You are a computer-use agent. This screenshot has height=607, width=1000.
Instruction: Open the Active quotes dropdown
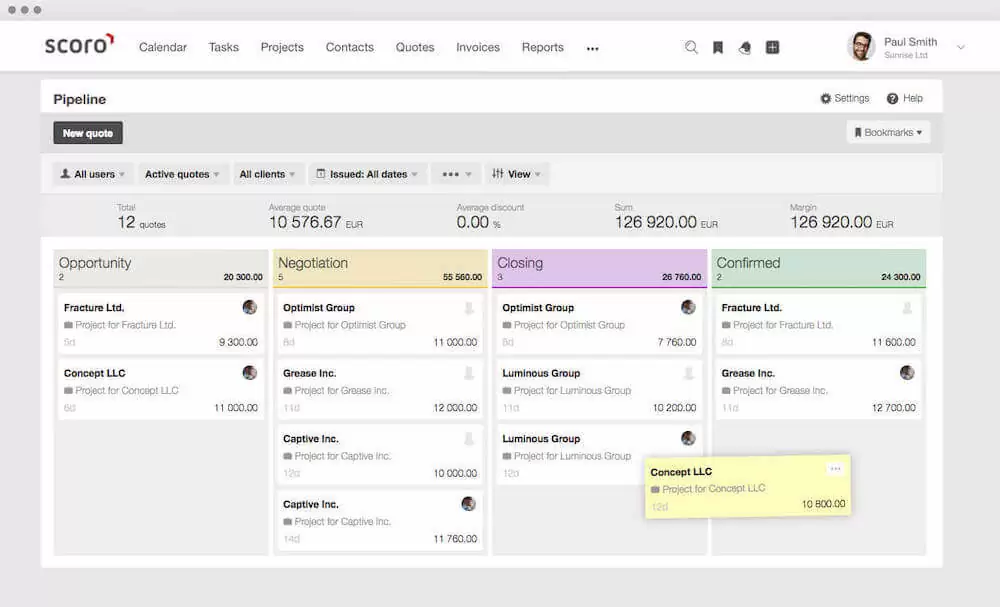click(x=182, y=173)
